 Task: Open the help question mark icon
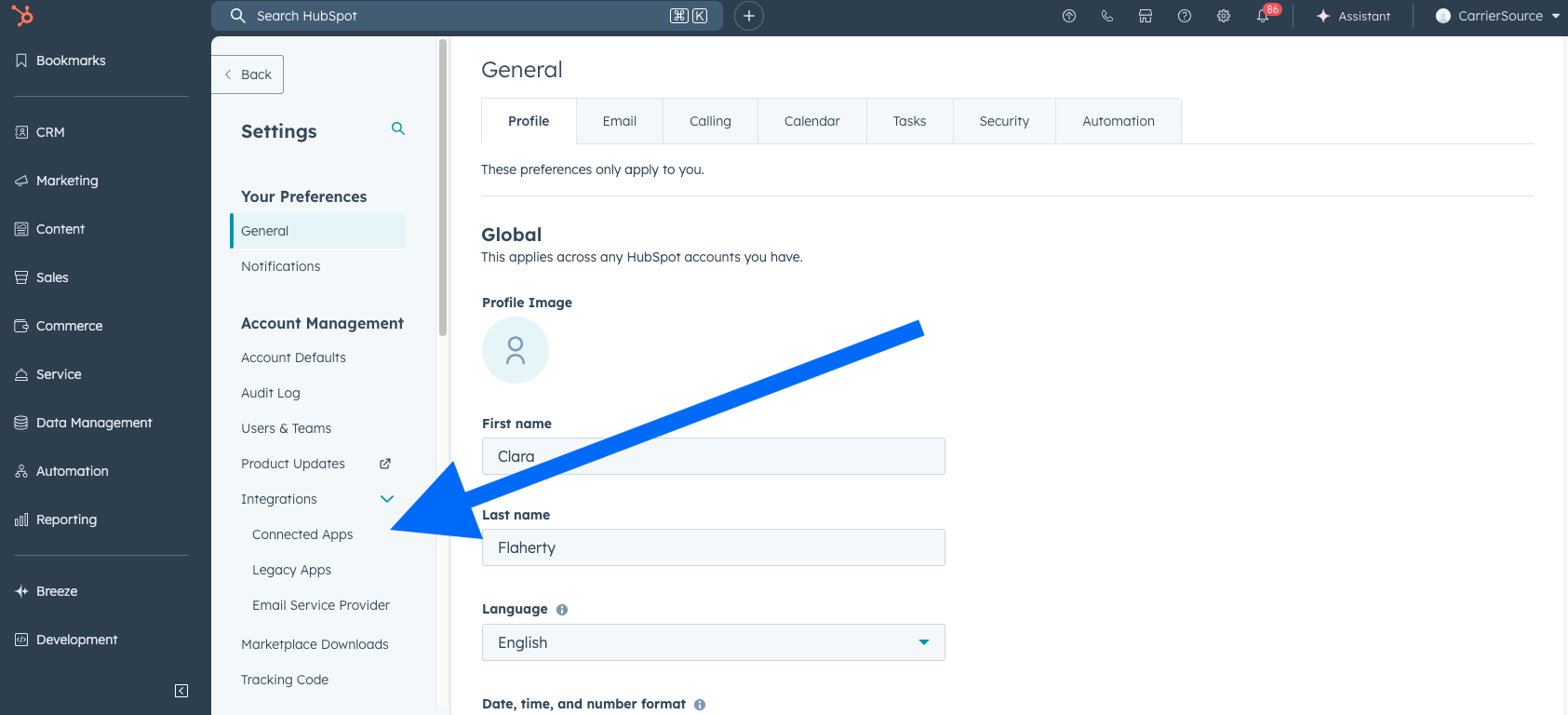(1185, 16)
